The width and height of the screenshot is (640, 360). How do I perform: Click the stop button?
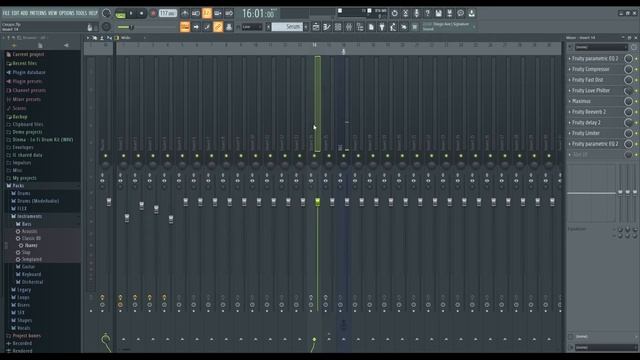point(142,13)
